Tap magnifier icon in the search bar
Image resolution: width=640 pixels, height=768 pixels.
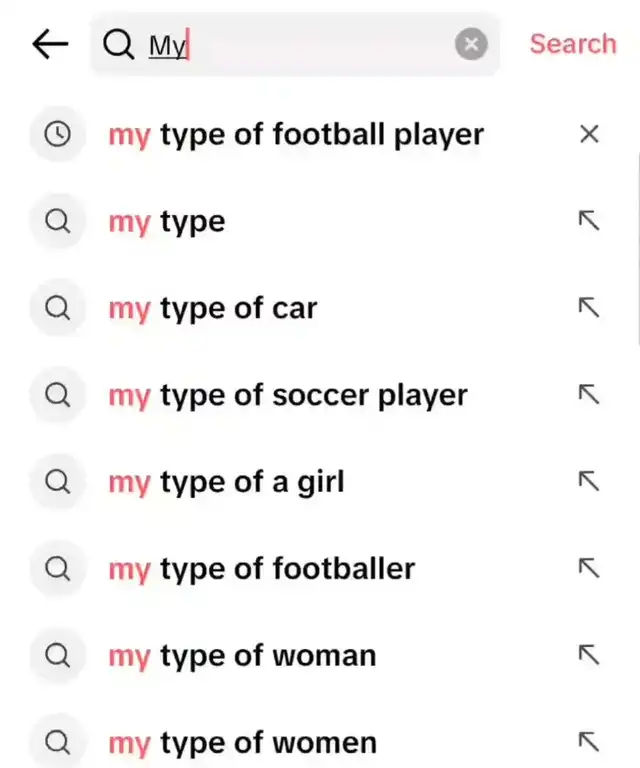[x=119, y=44]
